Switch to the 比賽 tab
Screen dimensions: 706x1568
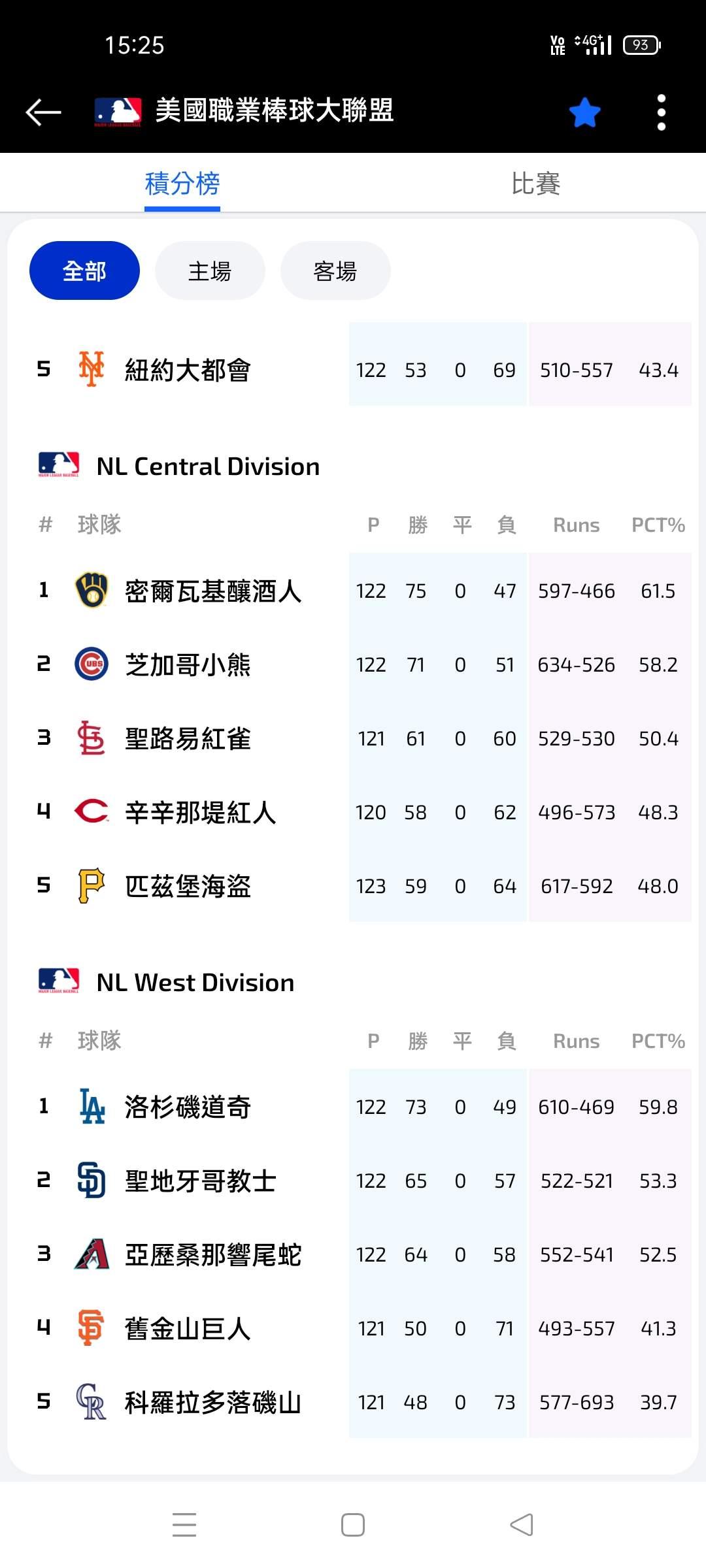coord(535,184)
